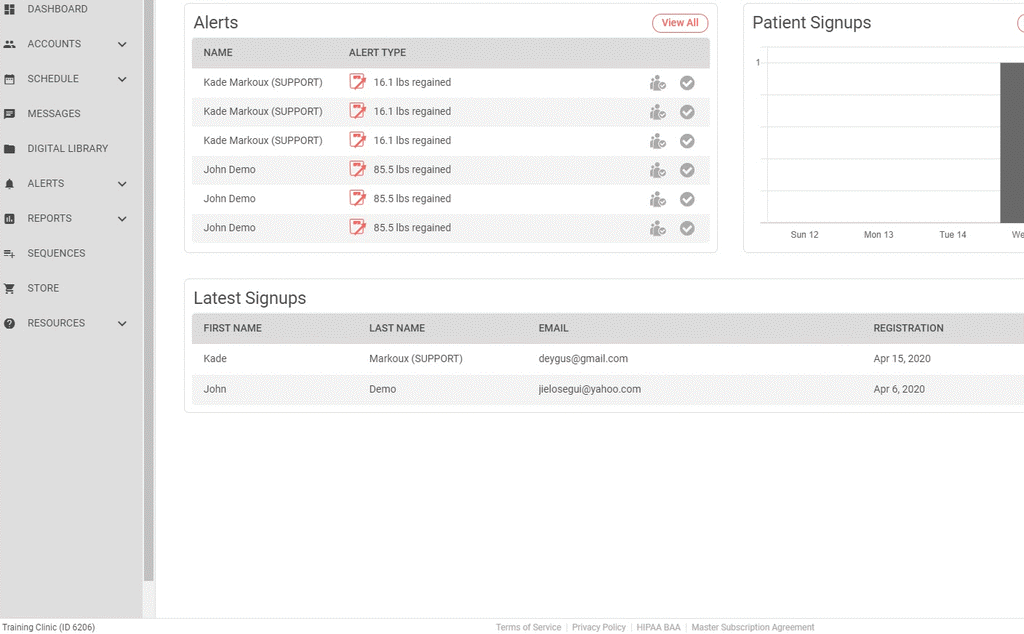
Task: Open patient profile icon for first Kade Markoux alert
Action: (657, 83)
